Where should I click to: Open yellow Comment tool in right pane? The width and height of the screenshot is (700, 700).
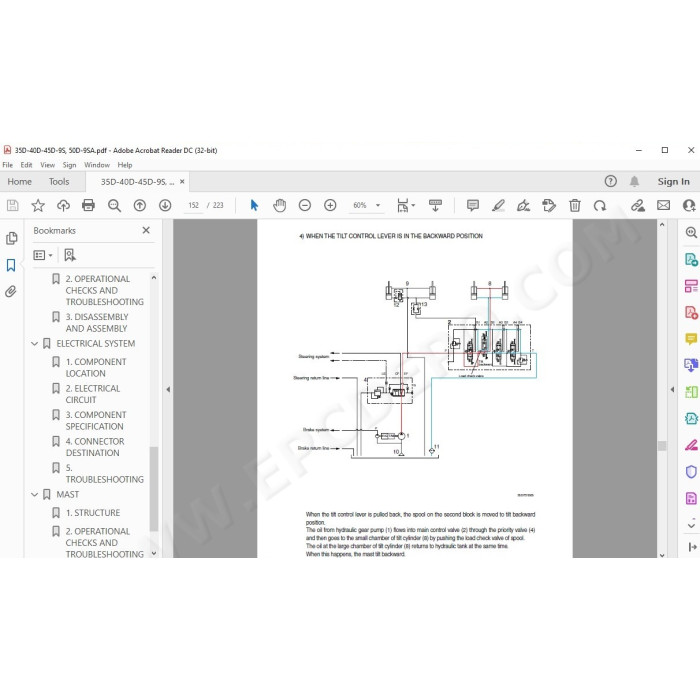click(x=691, y=339)
